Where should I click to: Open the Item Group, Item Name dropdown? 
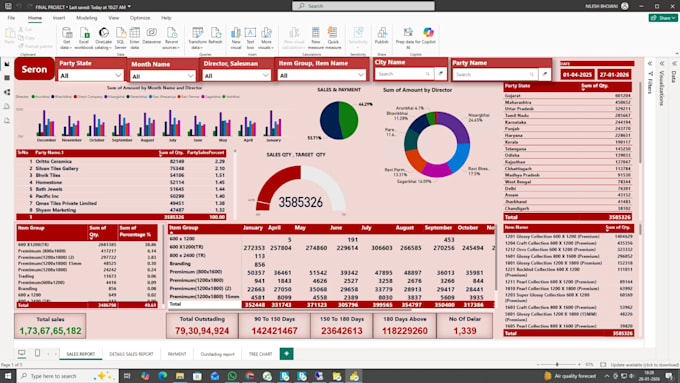(x=360, y=75)
